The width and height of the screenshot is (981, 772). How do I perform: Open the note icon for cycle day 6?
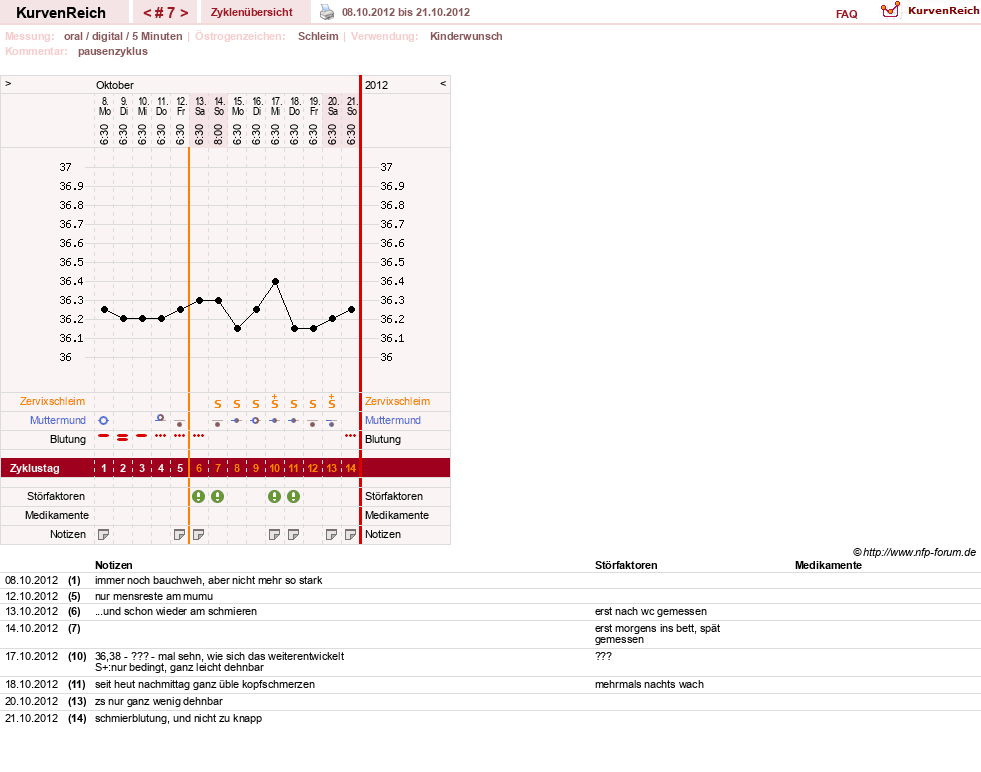click(x=198, y=534)
